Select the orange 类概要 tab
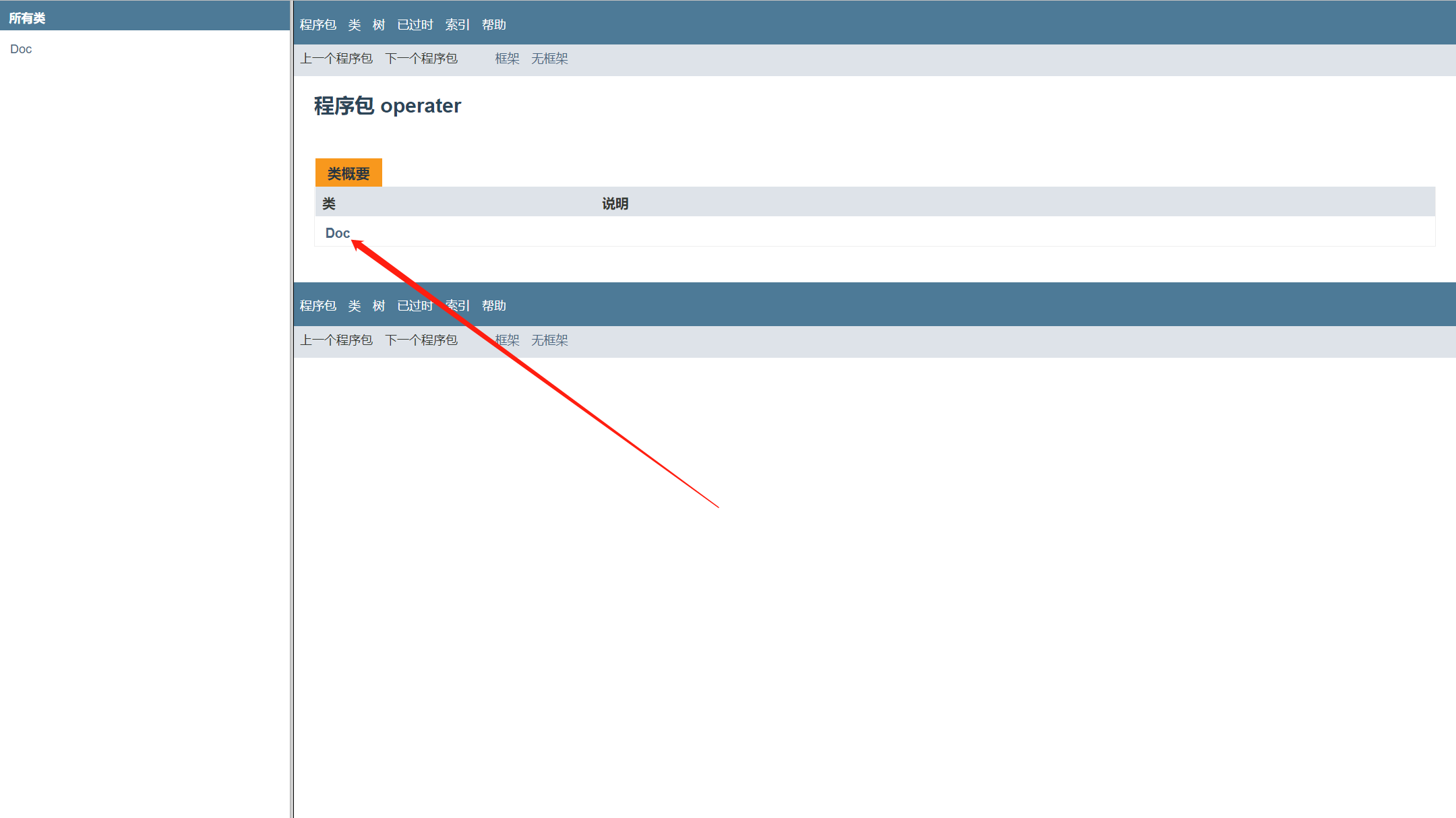 pyautogui.click(x=348, y=174)
